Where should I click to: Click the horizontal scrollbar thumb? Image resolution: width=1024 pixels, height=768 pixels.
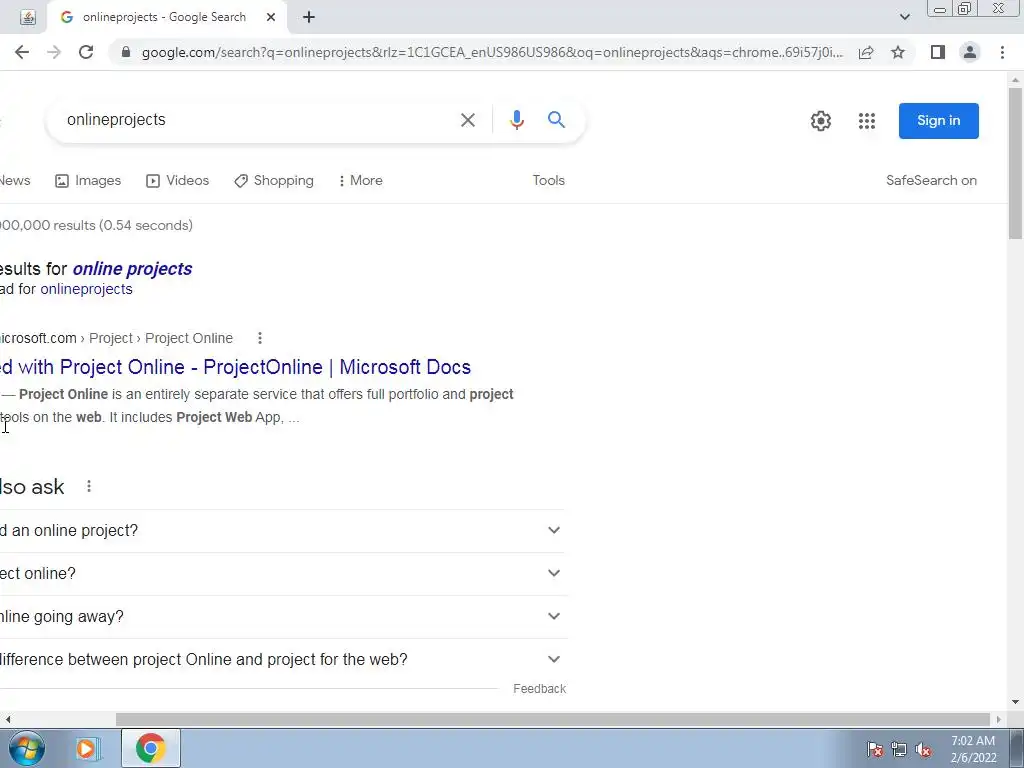pyautogui.click(x=552, y=720)
